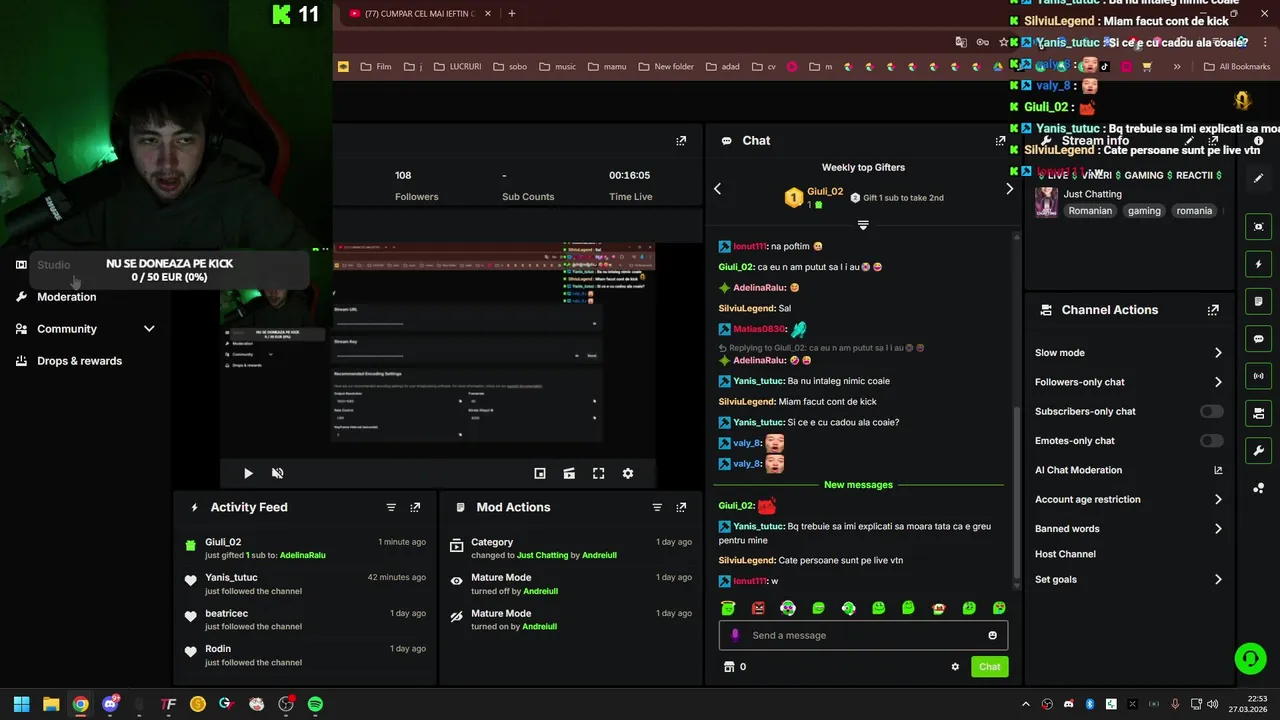The width and height of the screenshot is (1280, 720).
Task: Open Drops & rewards sidebar section
Action: [79, 361]
